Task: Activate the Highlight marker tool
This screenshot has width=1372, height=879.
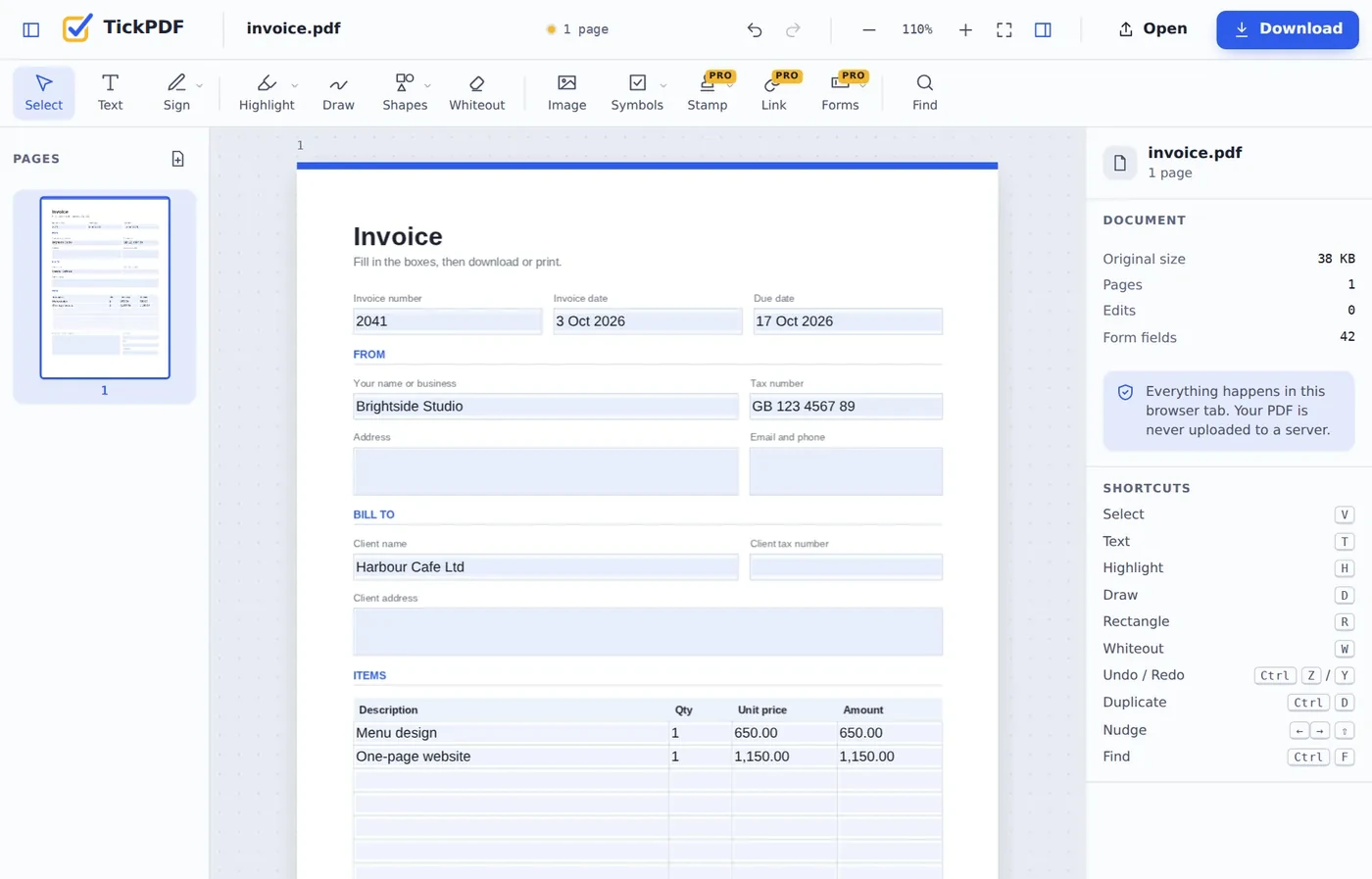Action: click(x=267, y=93)
